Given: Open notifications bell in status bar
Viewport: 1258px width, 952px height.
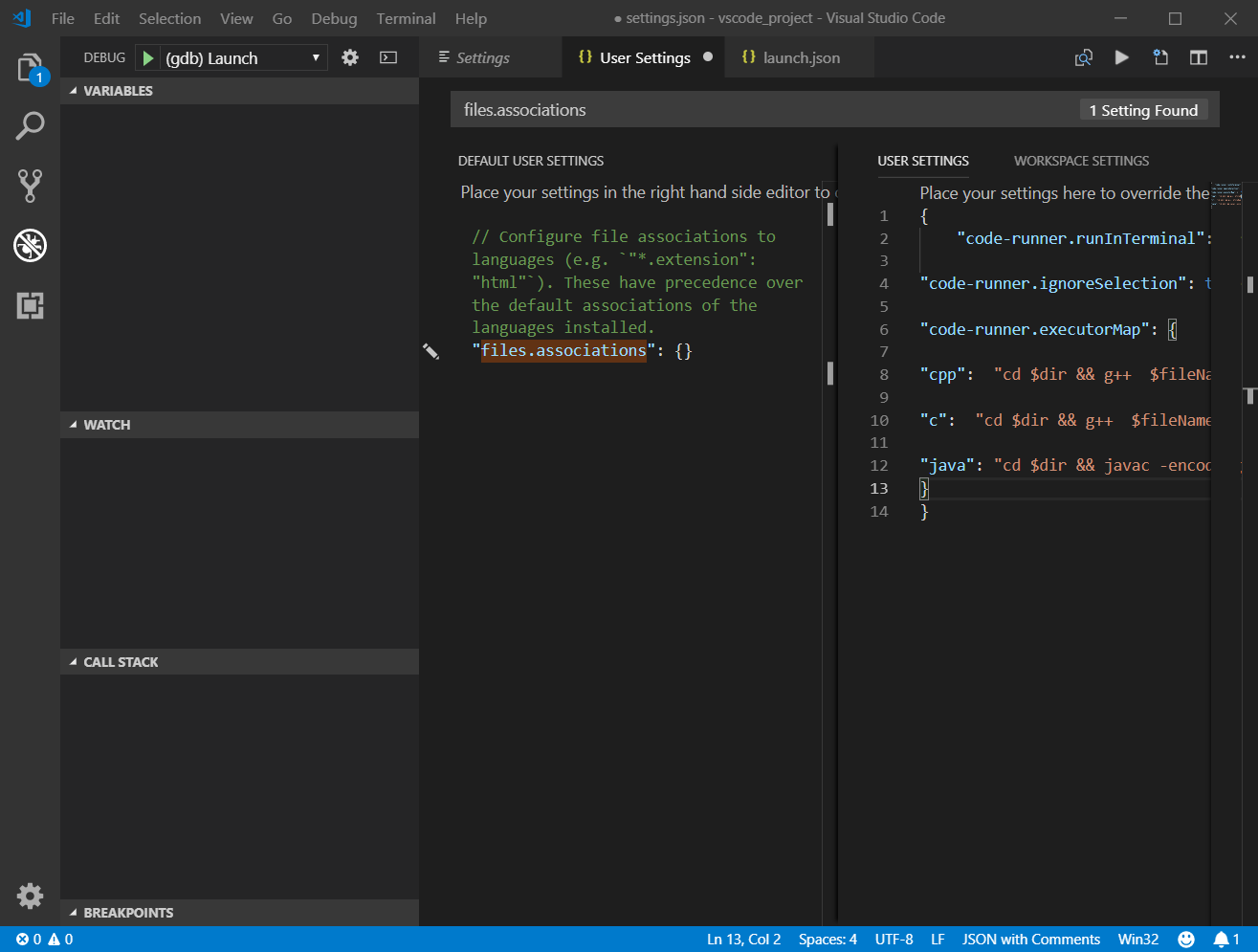Looking at the screenshot, I should (x=1226, y=940).
